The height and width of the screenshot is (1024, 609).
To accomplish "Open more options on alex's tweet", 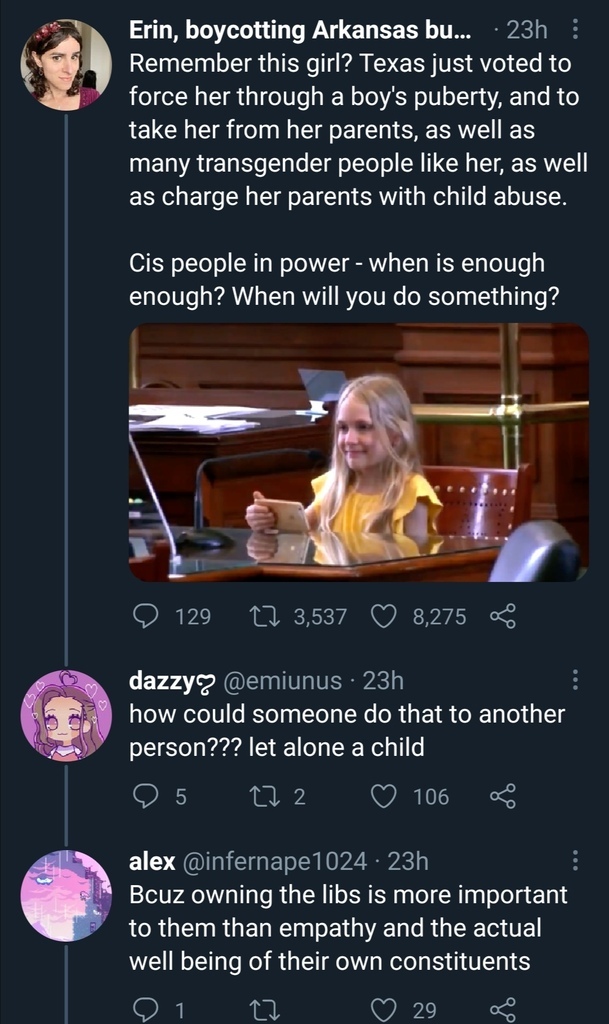I will pyautogui.click(x=575, y=861).
